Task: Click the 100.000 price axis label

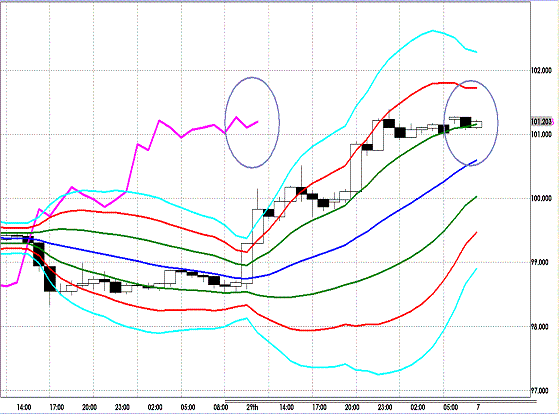Action: [x=541, y=198]
